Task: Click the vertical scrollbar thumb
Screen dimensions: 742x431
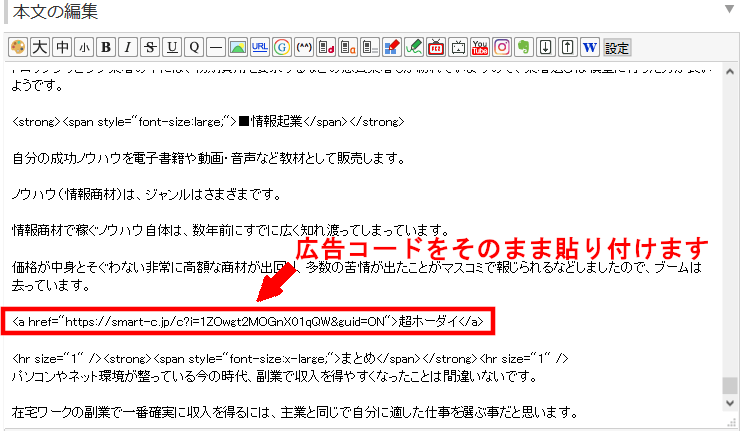Action: 730,385
